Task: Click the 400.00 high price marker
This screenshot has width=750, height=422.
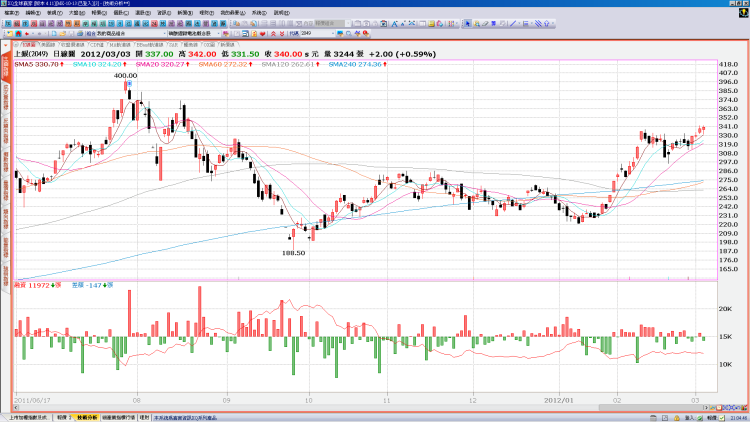Action: tap(126, 75)
